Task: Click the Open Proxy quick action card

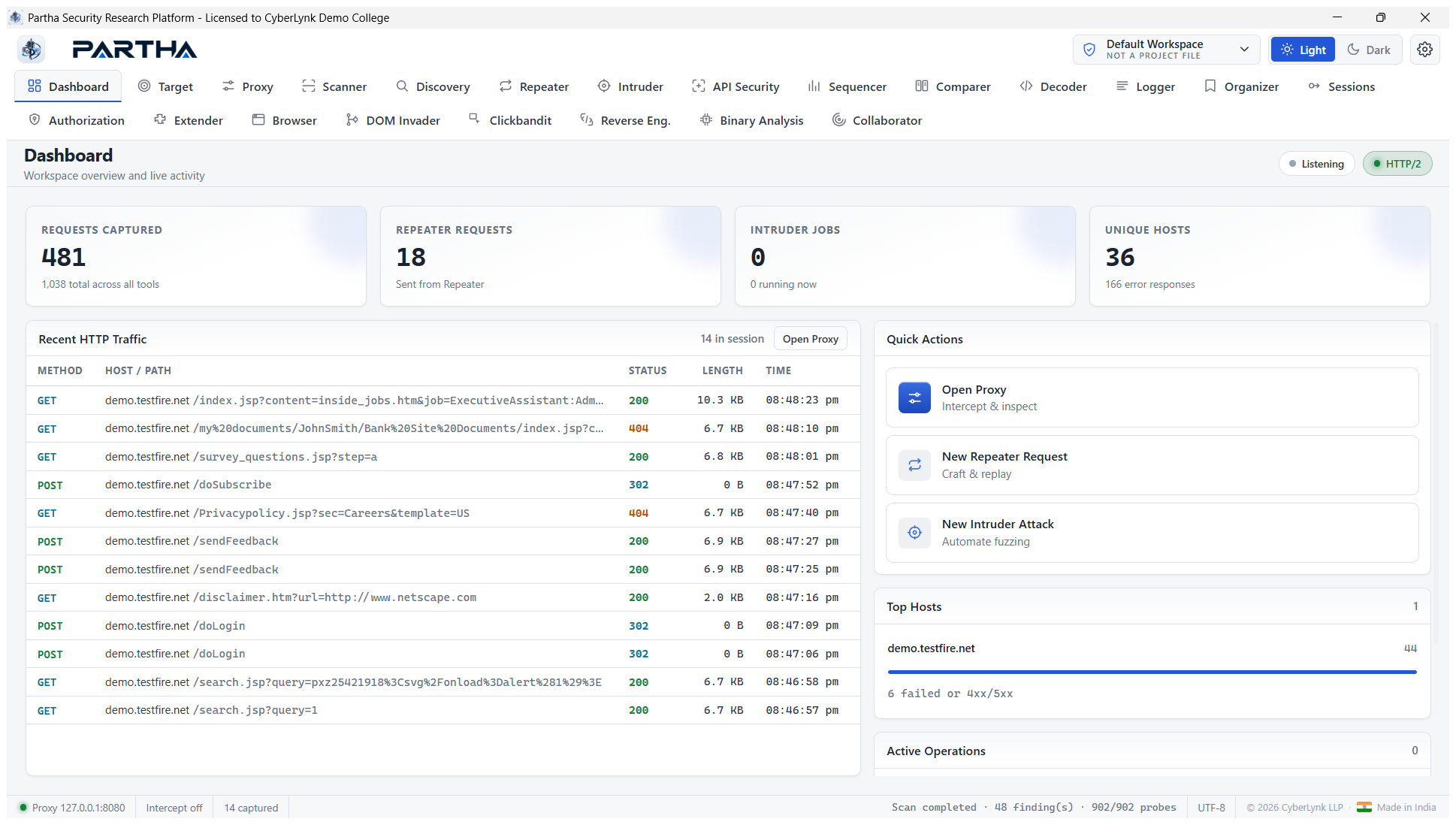Action: pyautogui.click(x=1152, y=398)
